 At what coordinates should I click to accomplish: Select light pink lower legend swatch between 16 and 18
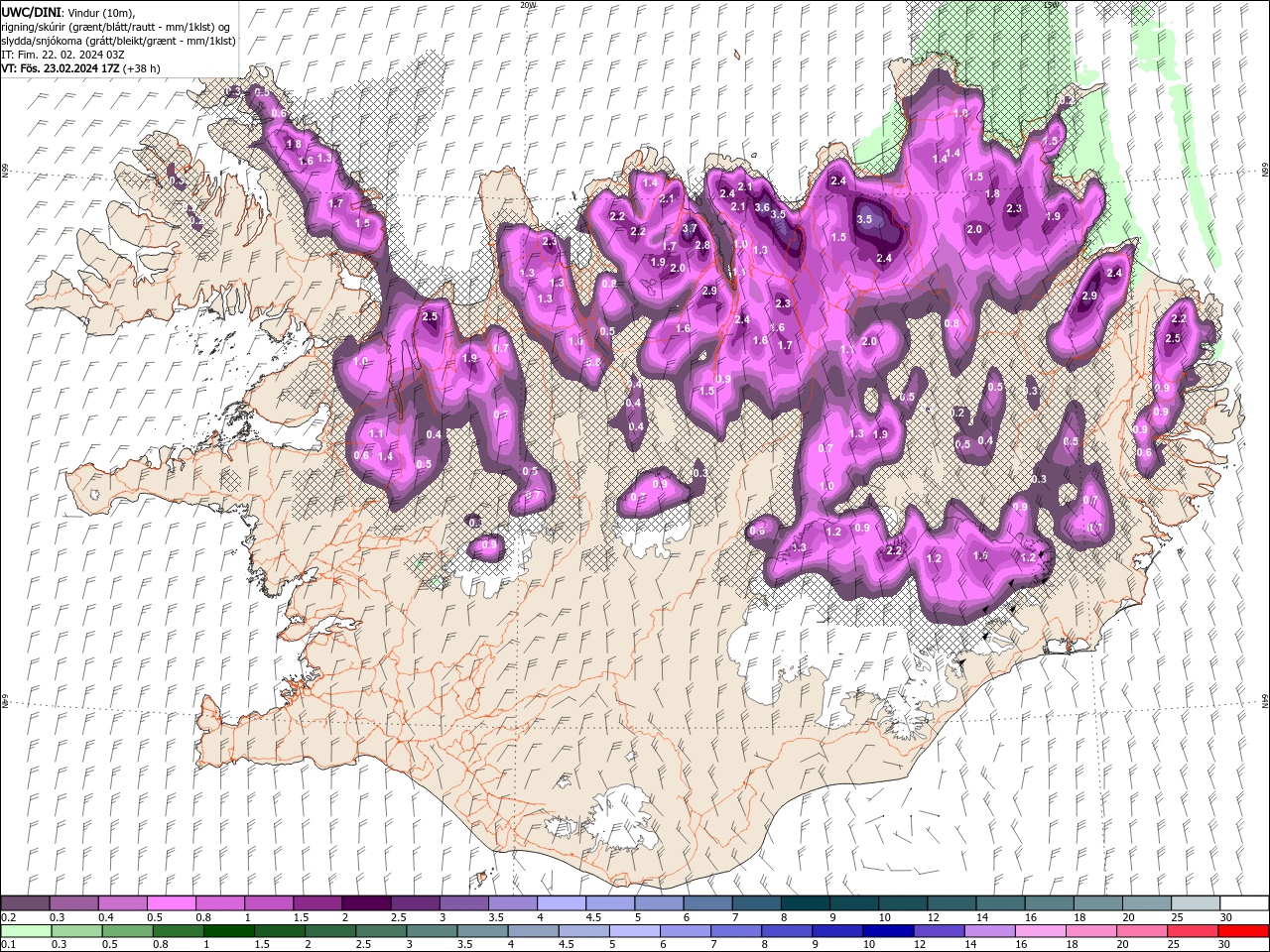[1041, 930]
